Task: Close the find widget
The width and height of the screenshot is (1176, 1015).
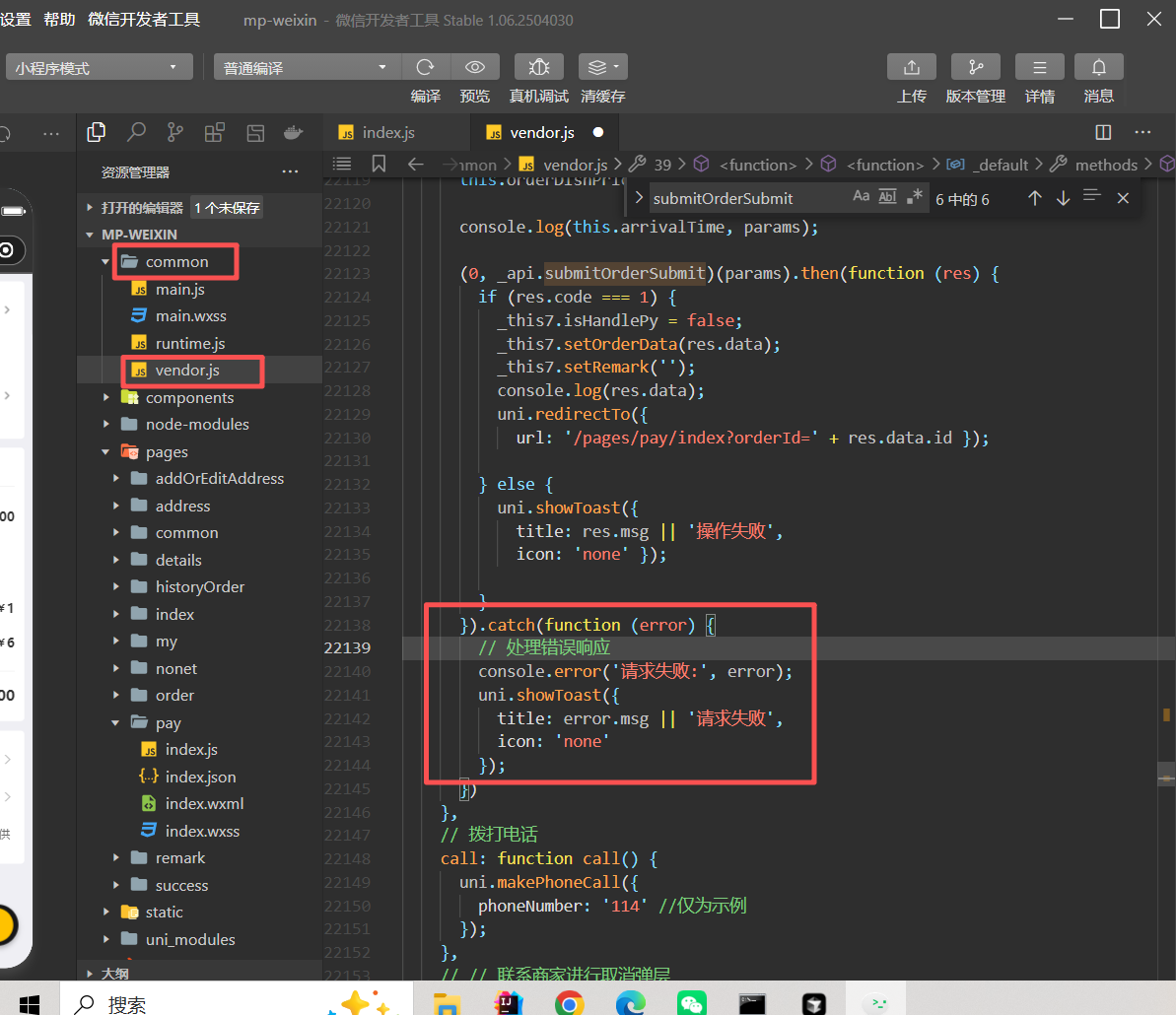Action: click(x=1123, y=198)
